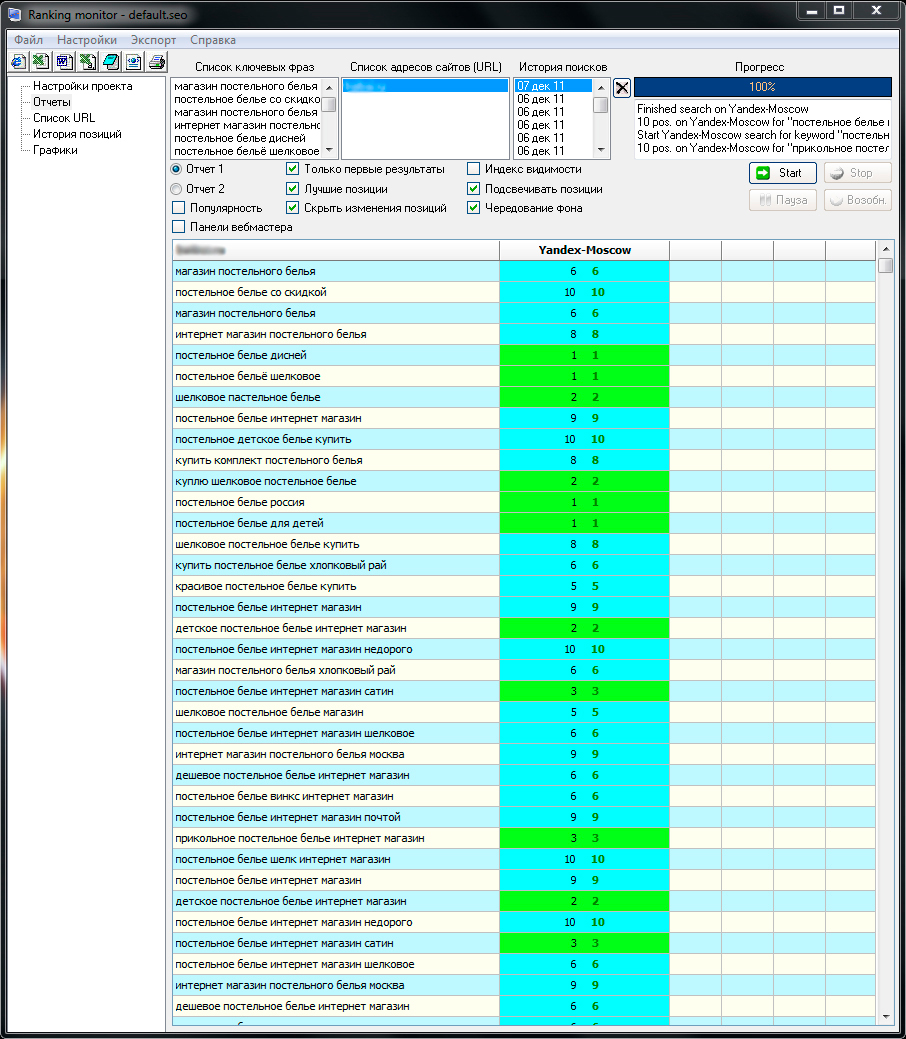The image size is (906, 1039).
Task: Select the highlighted URL in site list
Action: [x=425, y=86]
